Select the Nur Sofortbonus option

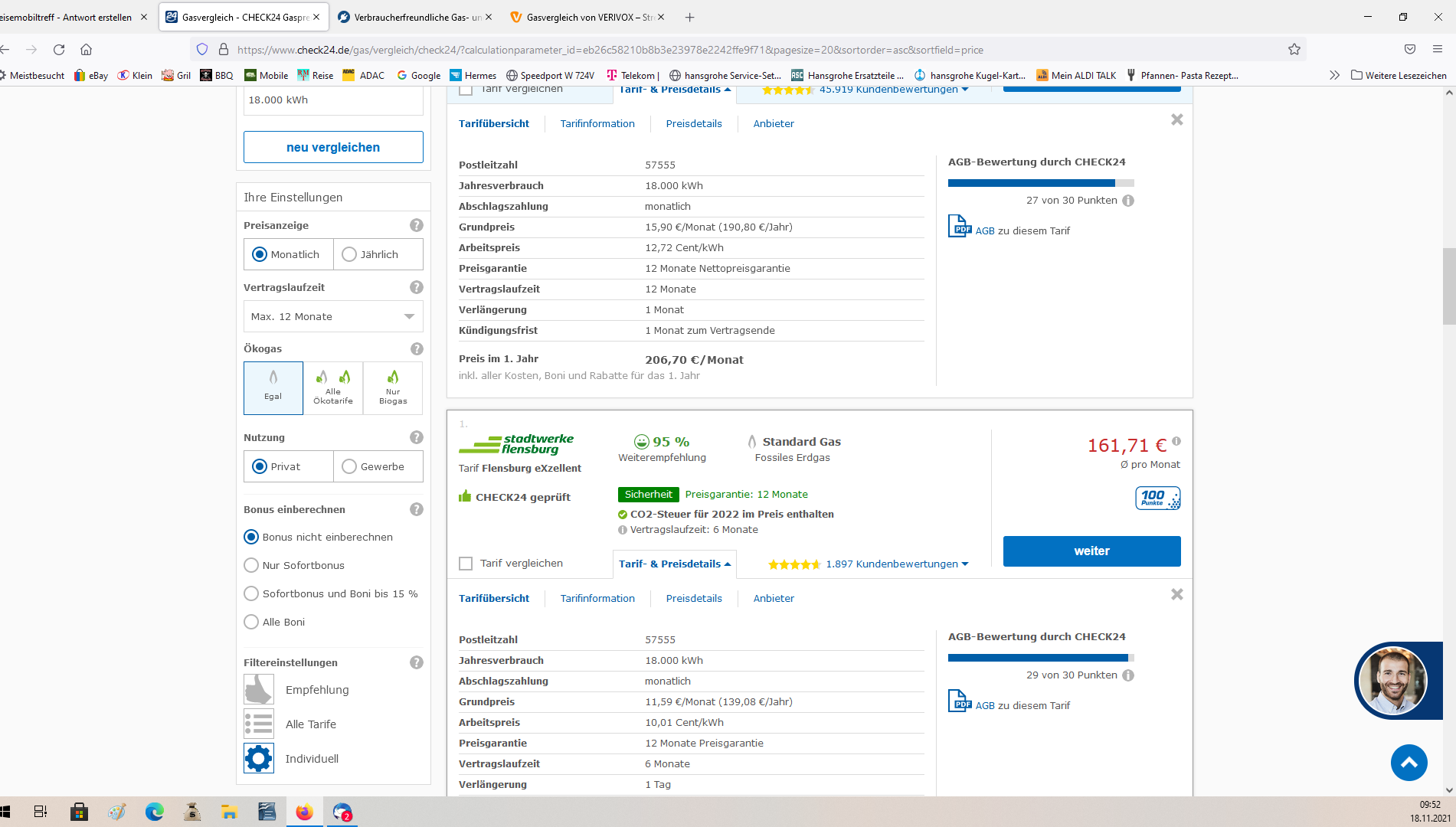[x=251, y=565]
